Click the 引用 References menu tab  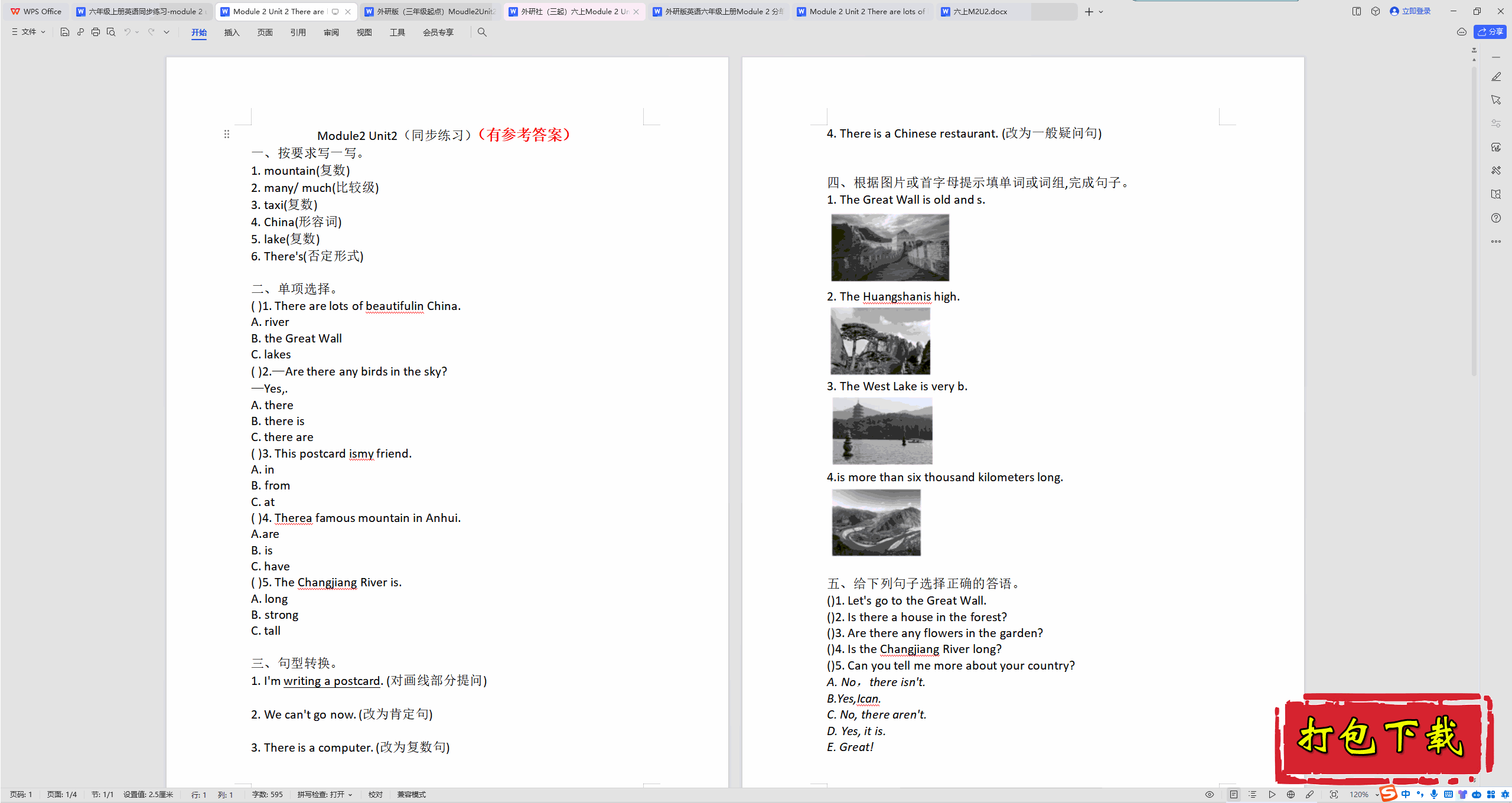(x=297, y=32)
